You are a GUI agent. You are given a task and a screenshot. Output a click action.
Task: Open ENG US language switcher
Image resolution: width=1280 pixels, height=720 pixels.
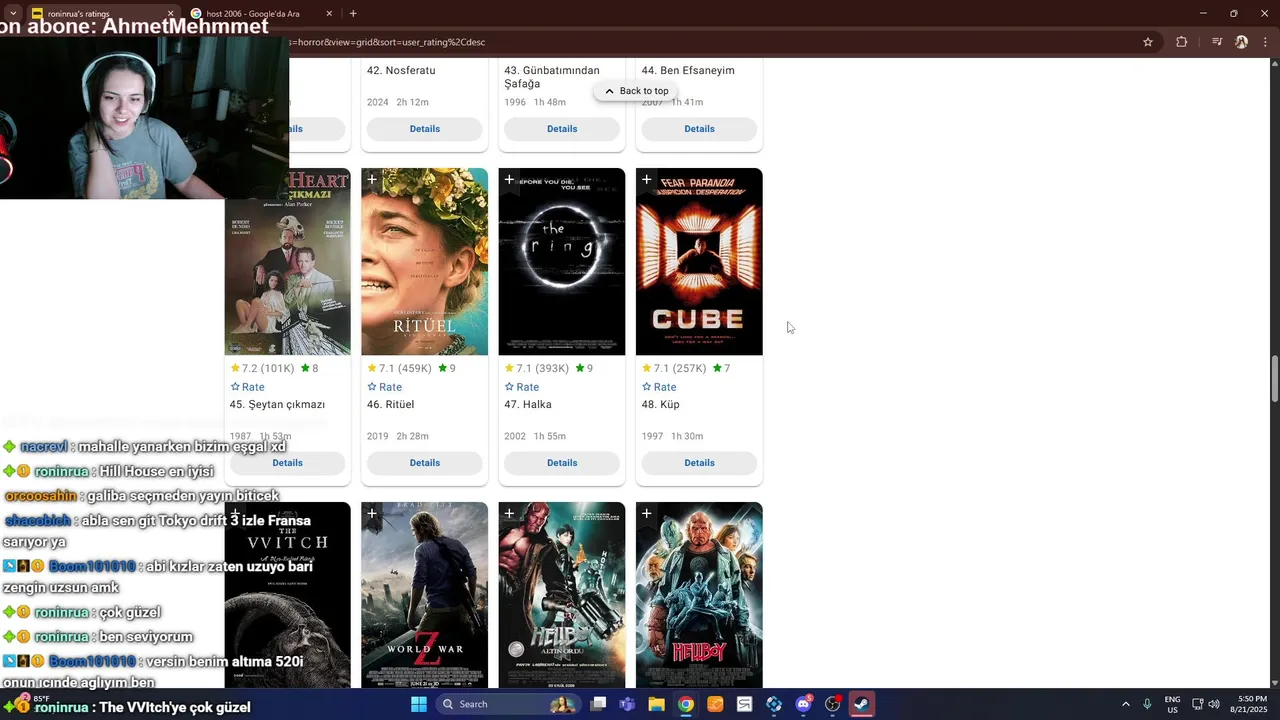click(1172, 704)
